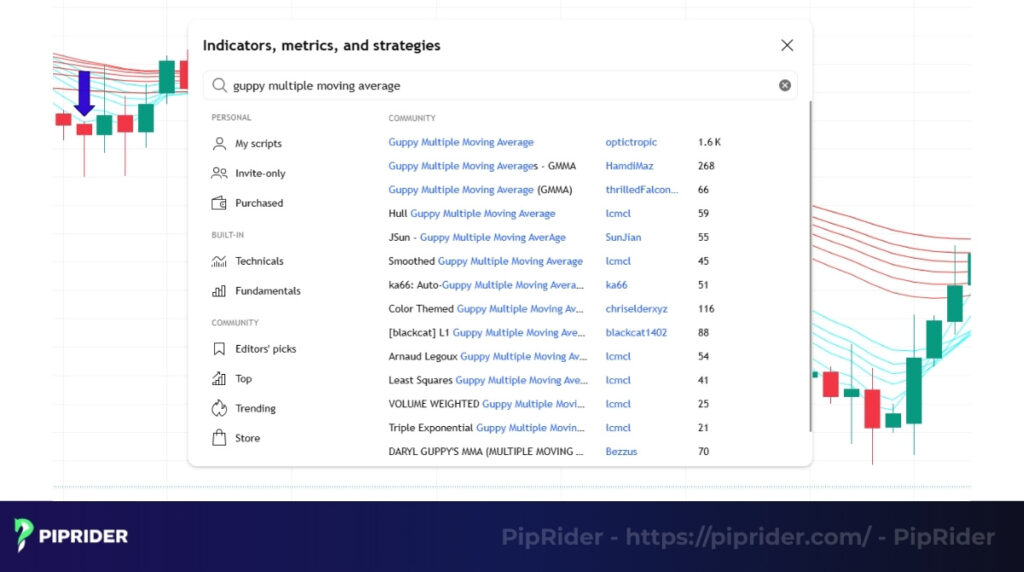1024x572 pixels.
Task: Open the Technicals built-in category
Action: pyautogui.click(x=259, y=261)
